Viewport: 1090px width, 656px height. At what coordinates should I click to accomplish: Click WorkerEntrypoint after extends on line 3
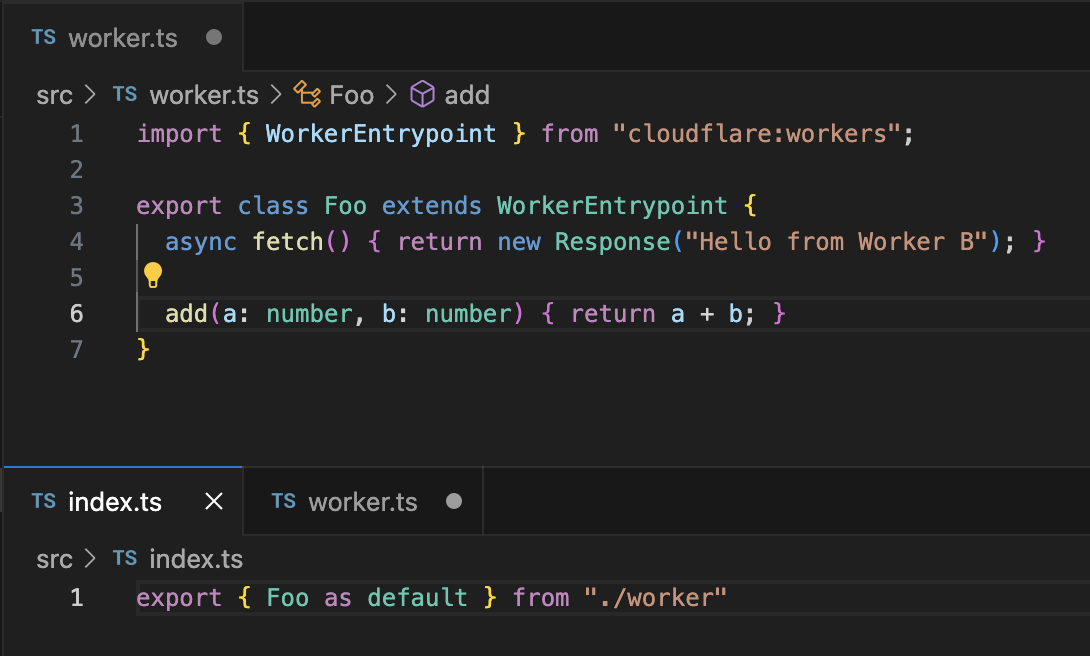click(612, 206)
